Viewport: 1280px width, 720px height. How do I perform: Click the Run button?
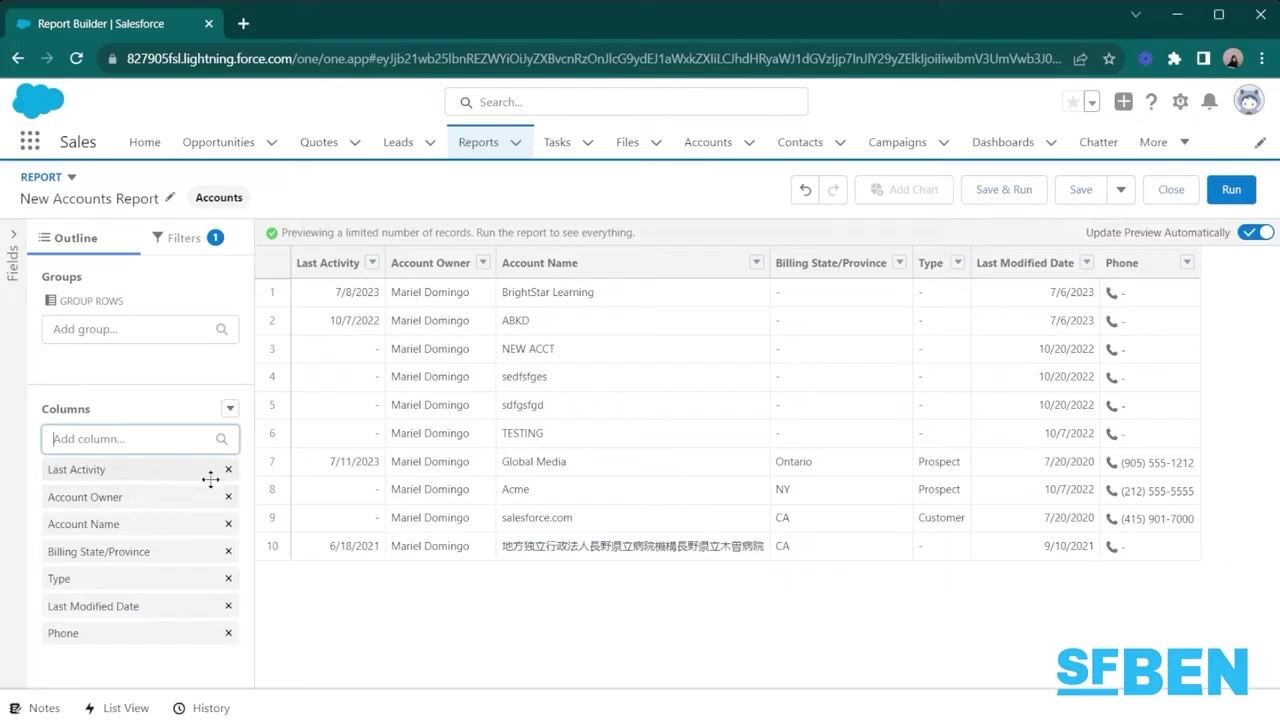(x=1231, y=190)
